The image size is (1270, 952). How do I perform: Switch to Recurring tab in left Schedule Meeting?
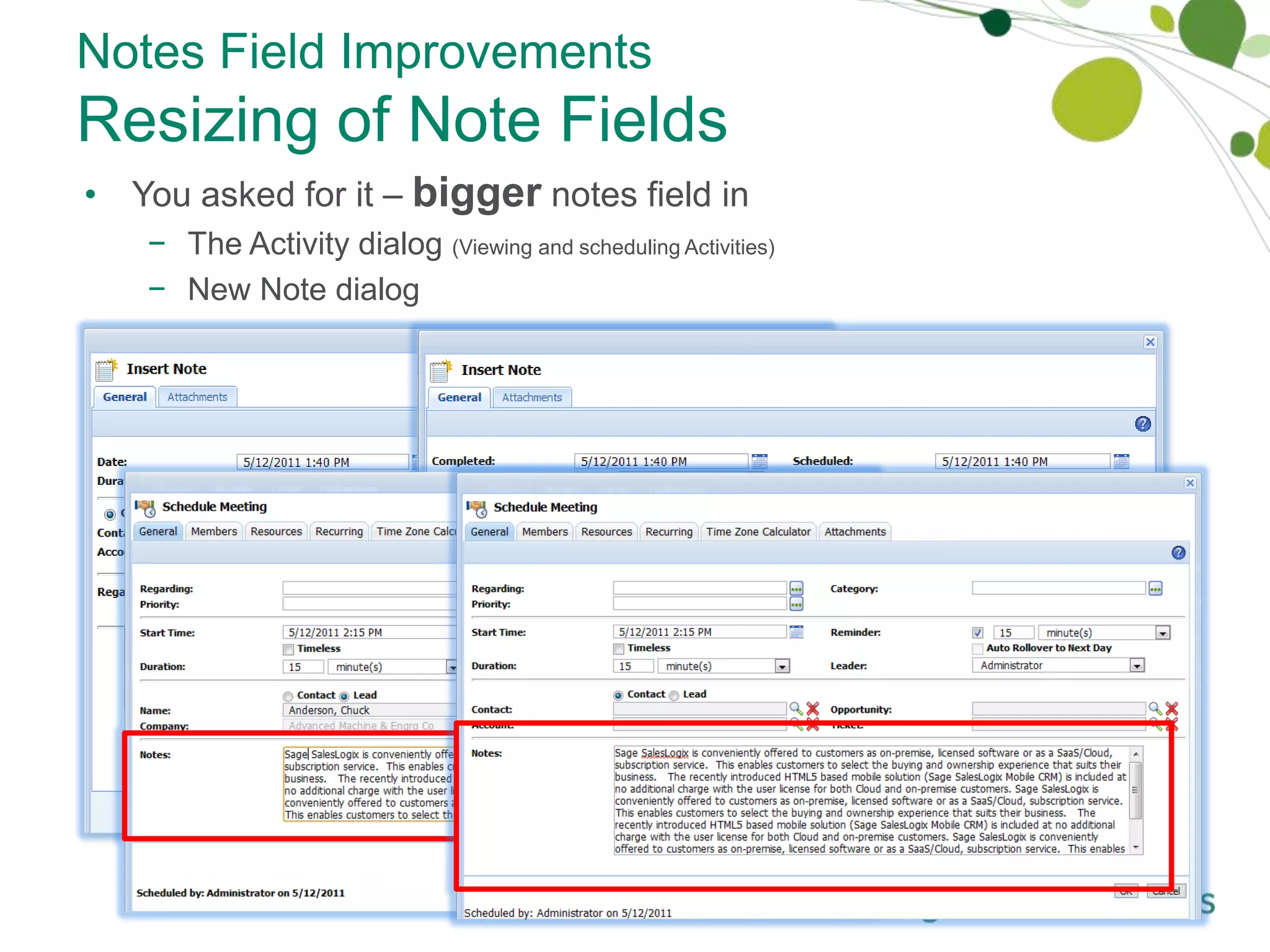339,531
